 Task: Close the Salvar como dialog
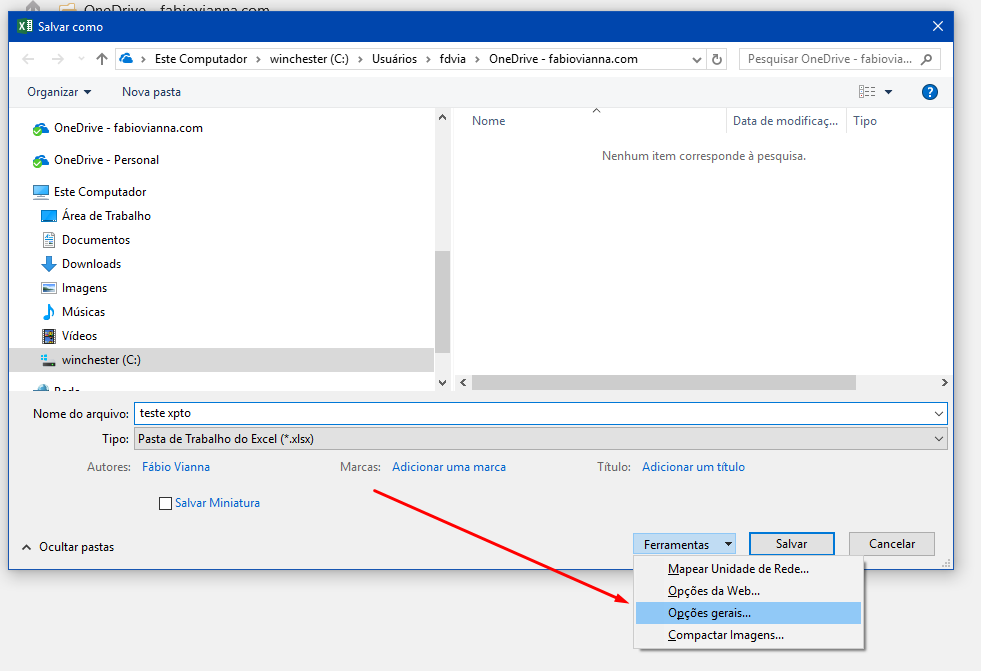pyautogui.click(x=937, y=26)
